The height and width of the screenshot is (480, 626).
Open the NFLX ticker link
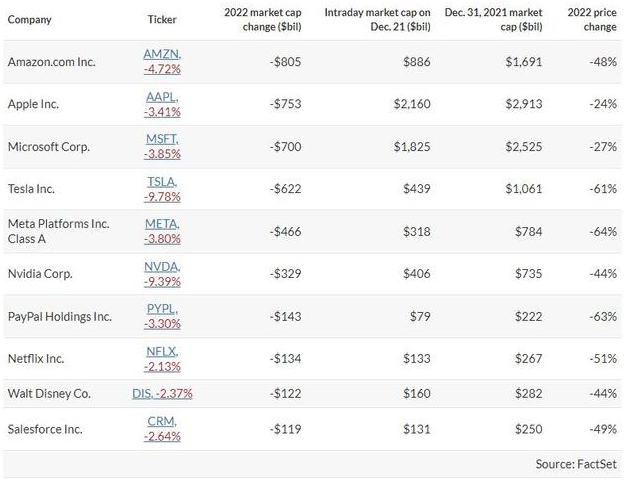point(161,351)
